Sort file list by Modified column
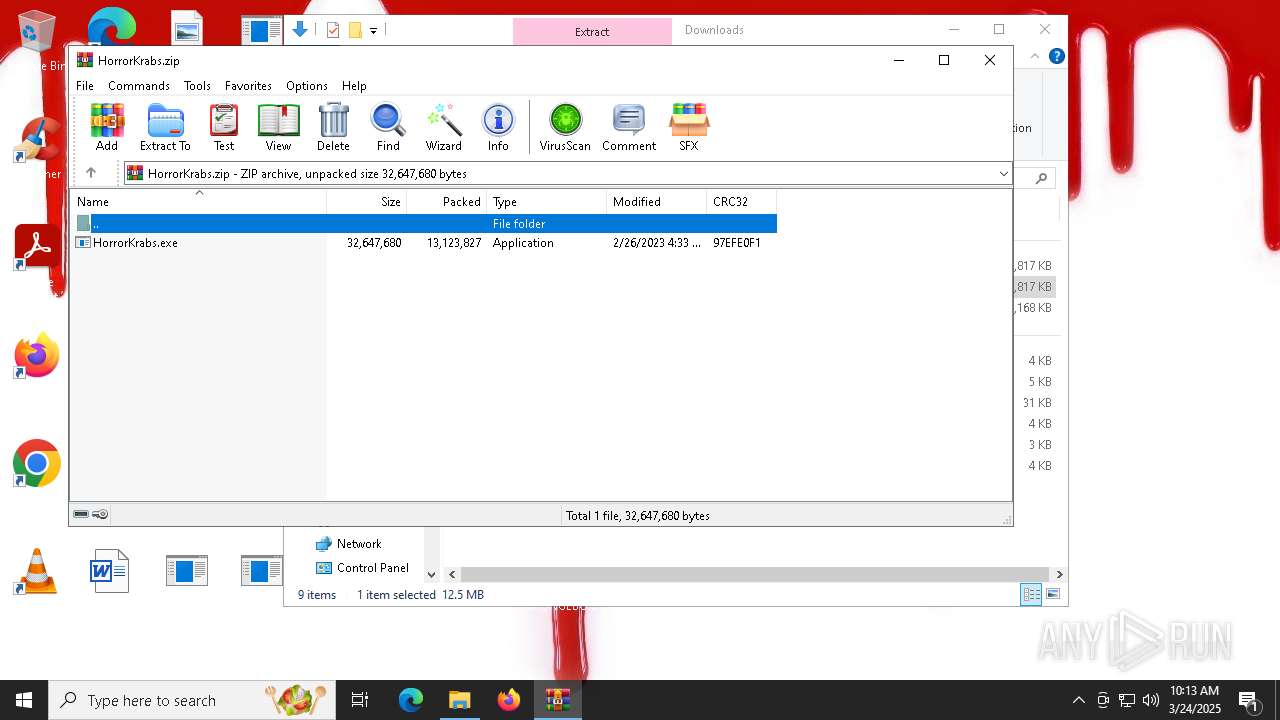This screenshot has width=1280, height=720. coord(657,201)
